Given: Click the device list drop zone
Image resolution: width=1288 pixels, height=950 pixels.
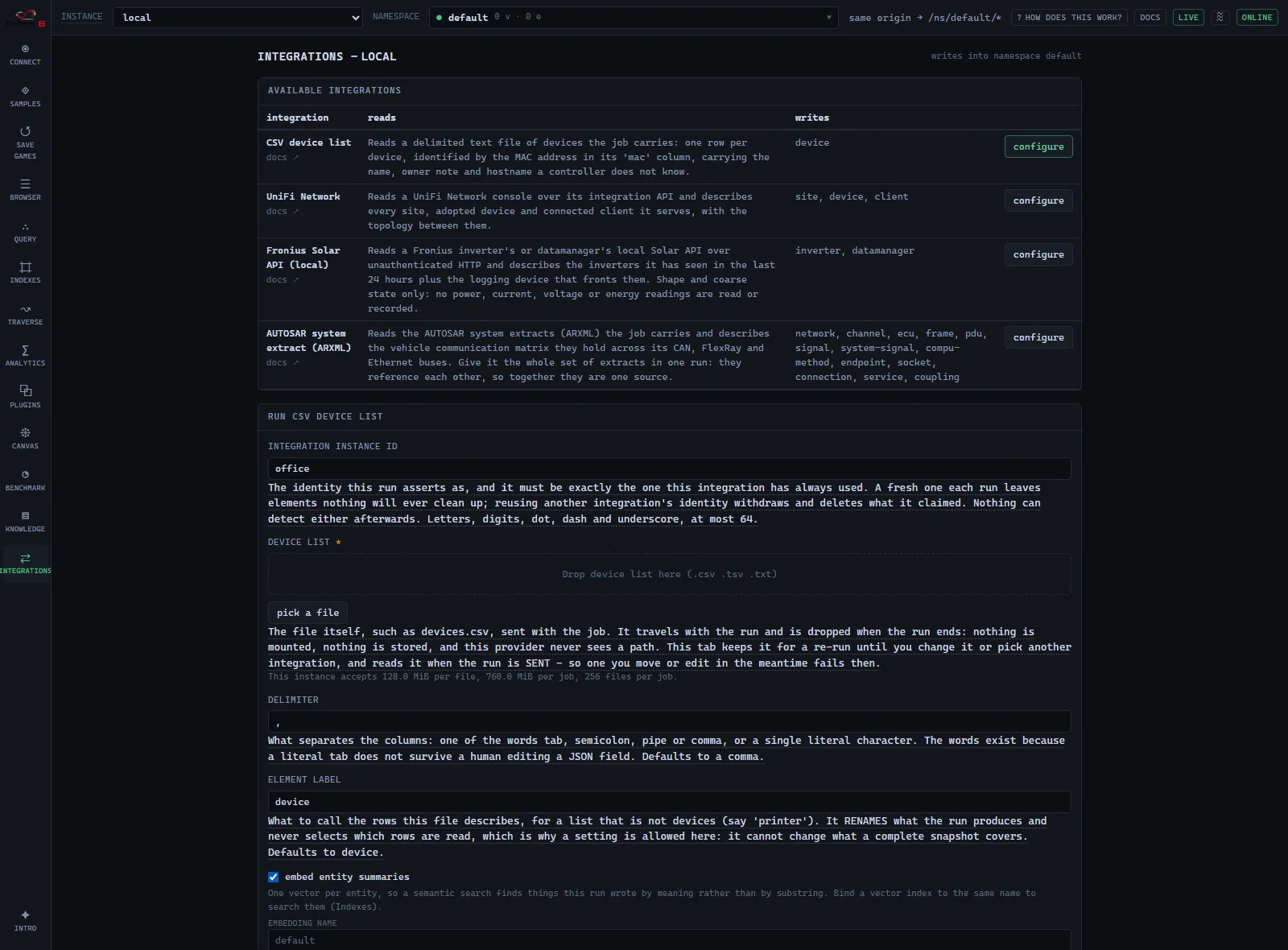Looking at the screenshot, I should pyautogui.click(x=669, y=574).
